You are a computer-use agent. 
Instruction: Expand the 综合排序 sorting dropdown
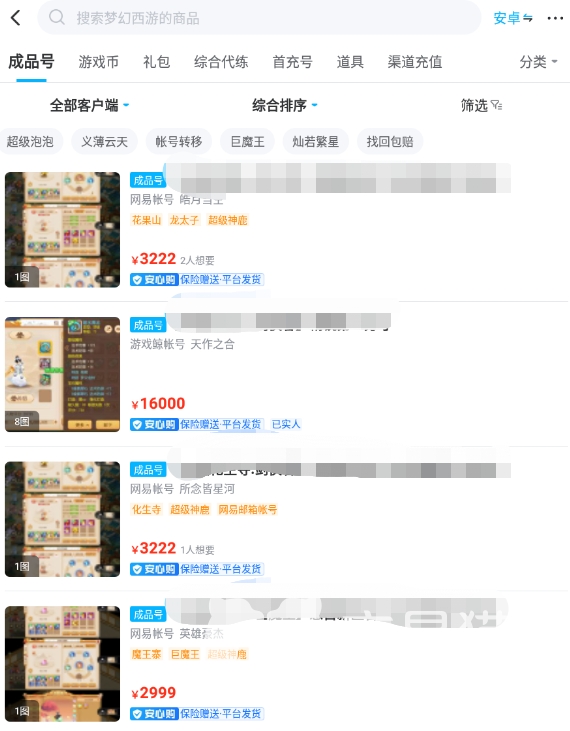(x=285, y=105)
